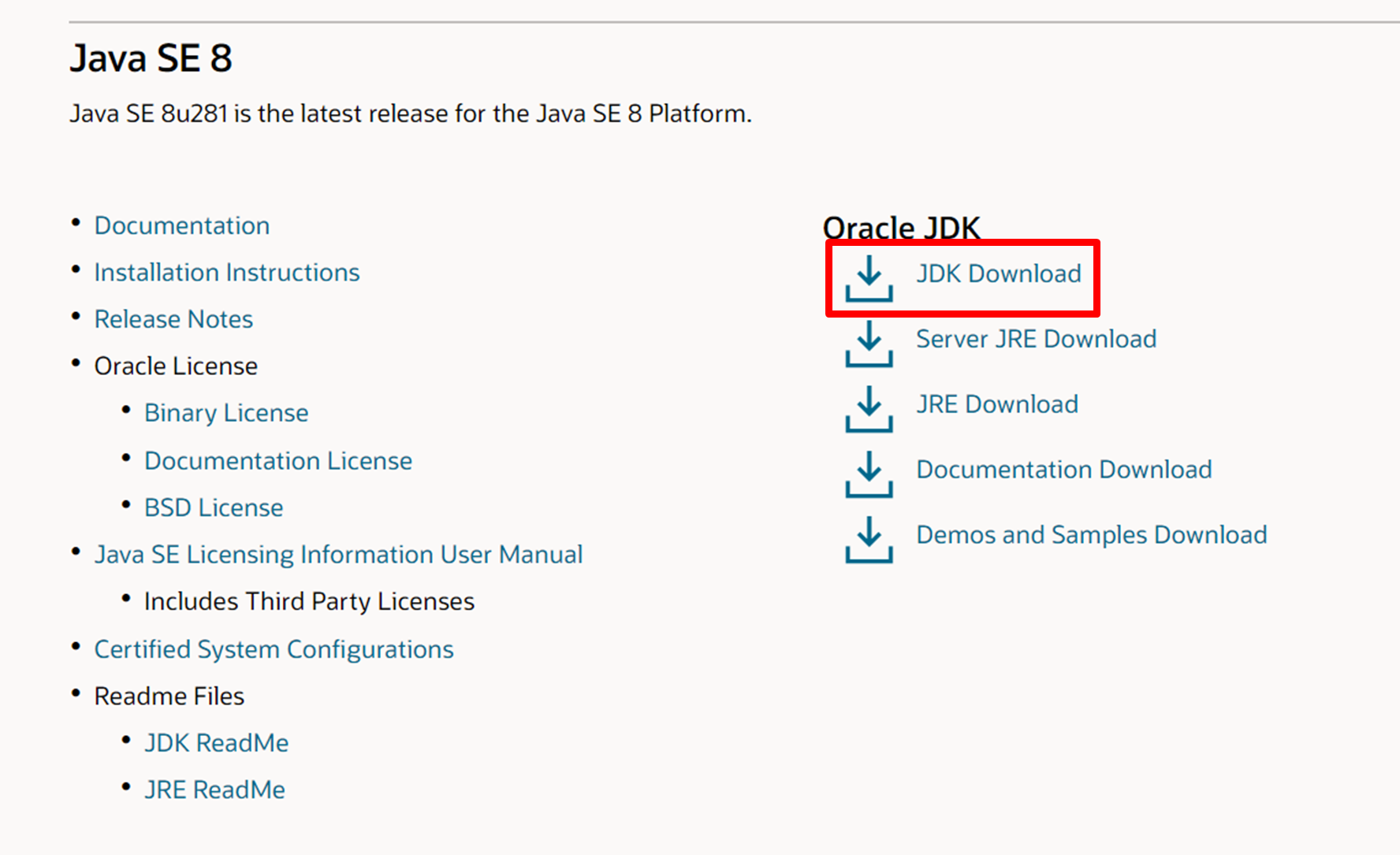The height and width of the screenshot is (855, 1400).
Task: Open the Documentation link in the list
Action: pos(182,225)
